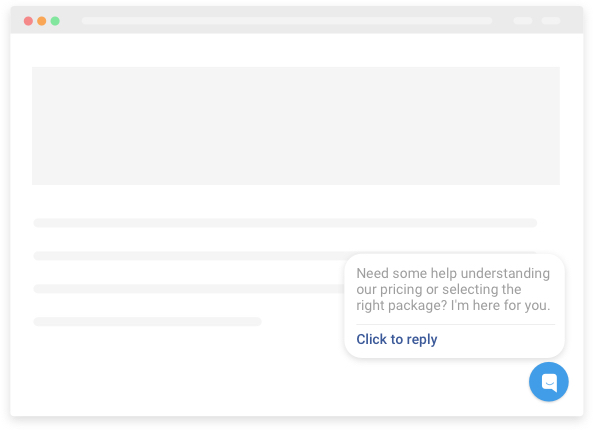593x430 pixels.
Task: Open the blue chat launcher icon
Action: click(548, 382)
